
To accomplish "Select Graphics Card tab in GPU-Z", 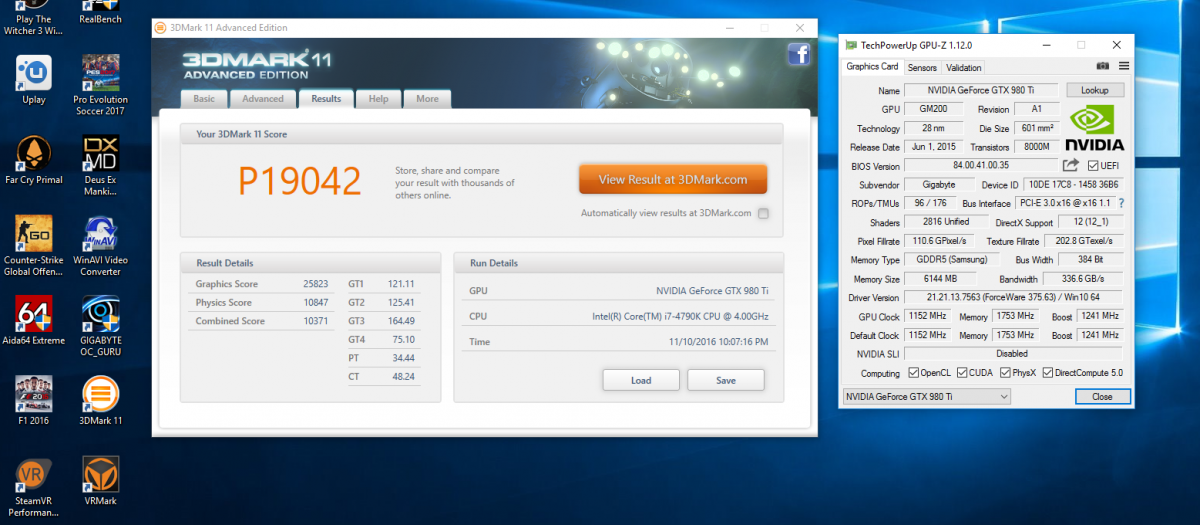I will 872,66.
